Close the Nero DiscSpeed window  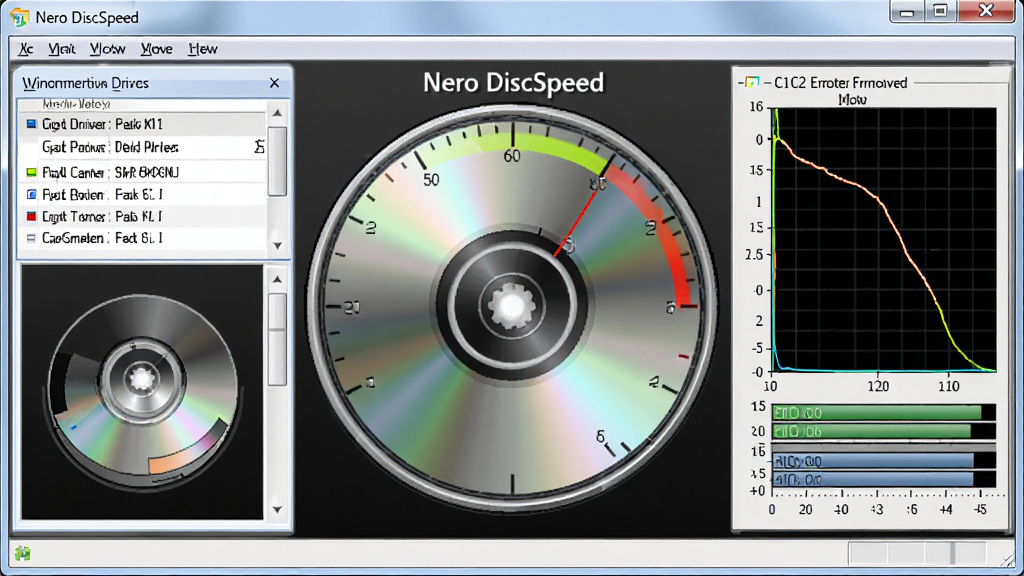pos(986,11)
